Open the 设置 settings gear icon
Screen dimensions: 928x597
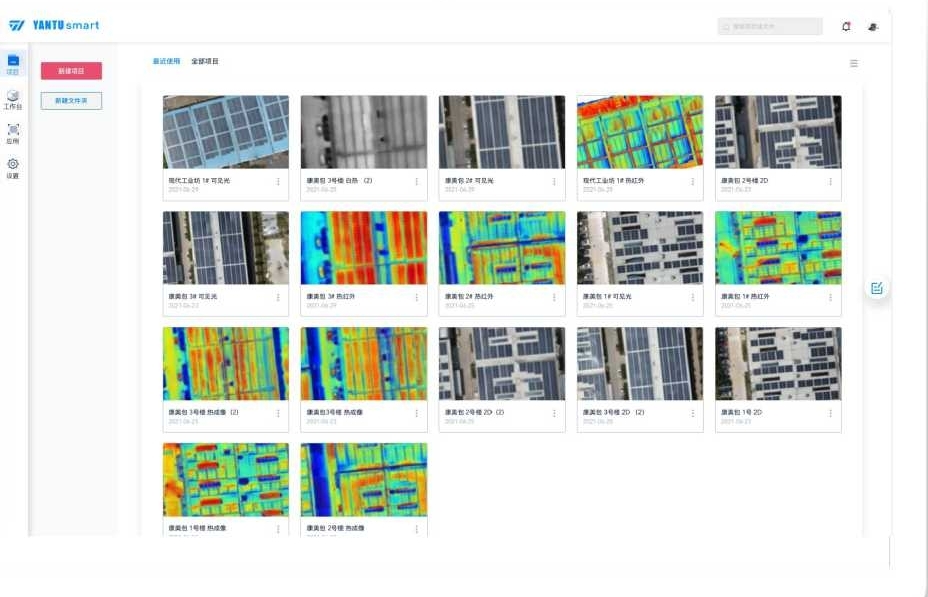[13, 167]
